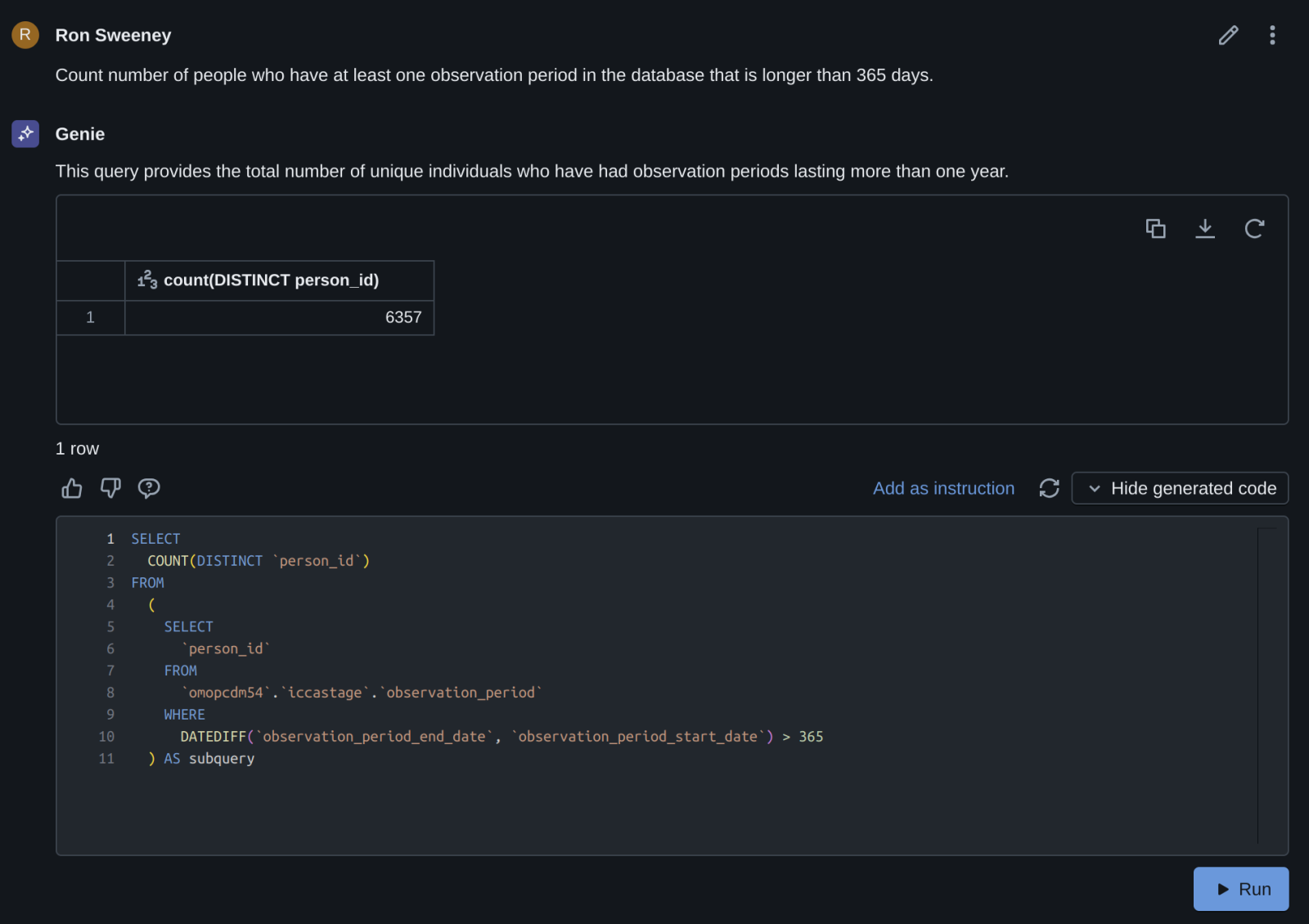Click Ron Sweeney's avatar
The height and width of the screenshot is (924, 1309).
(x=25, y=35)
